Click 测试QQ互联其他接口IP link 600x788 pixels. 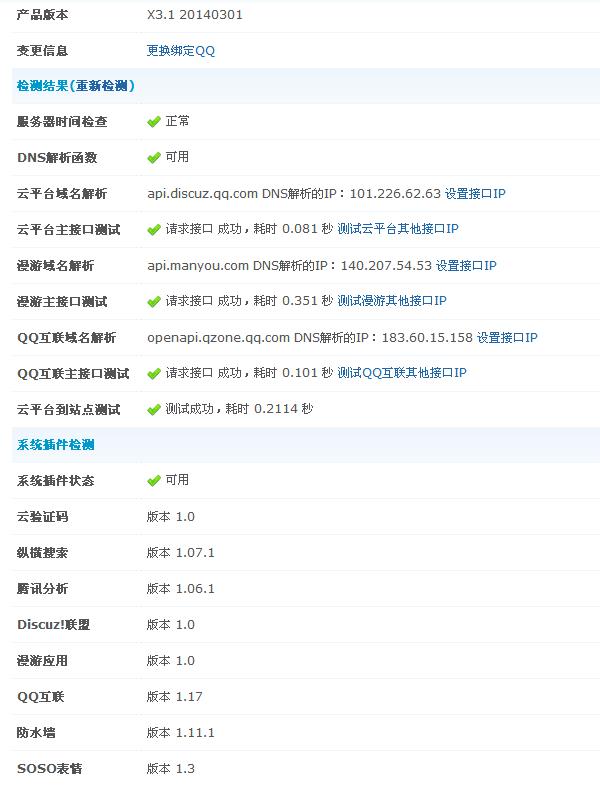(402, 373)
